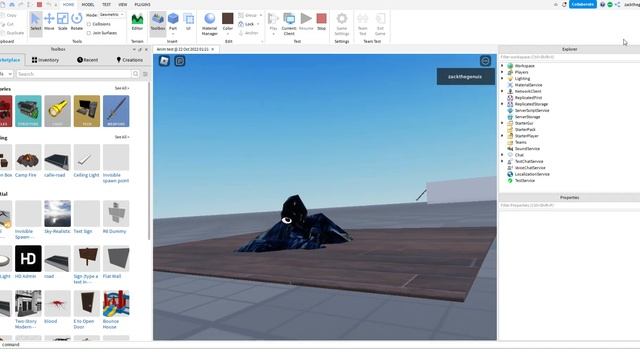Open the chat icon in viewport
The height and width of the screenshot is (360, 640).
(180, 61)
